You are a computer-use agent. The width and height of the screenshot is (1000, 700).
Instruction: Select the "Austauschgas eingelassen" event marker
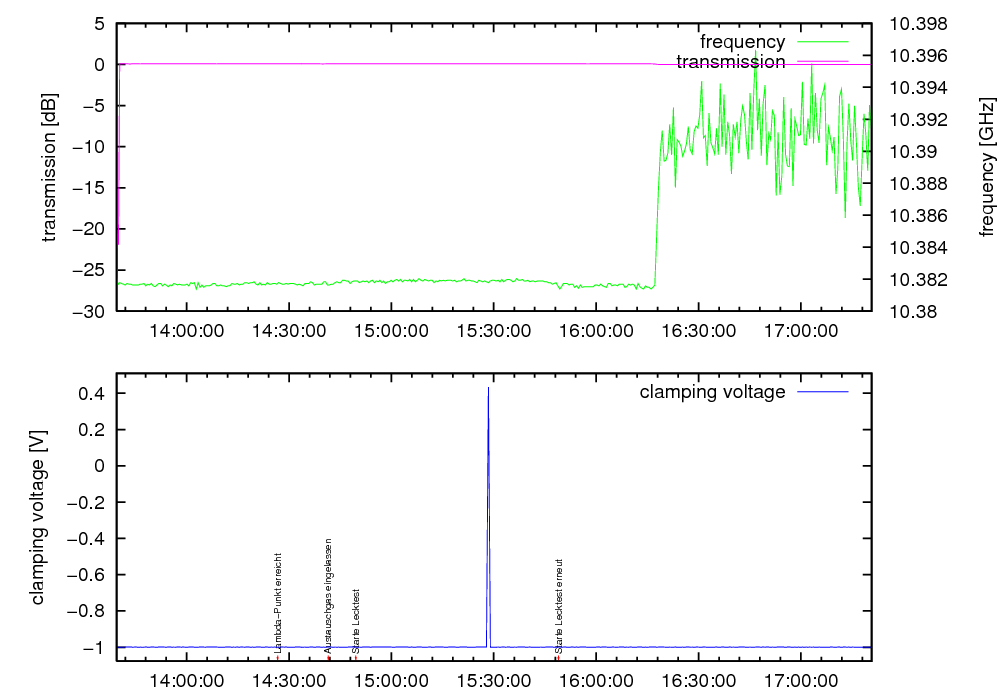pos(328,596)
